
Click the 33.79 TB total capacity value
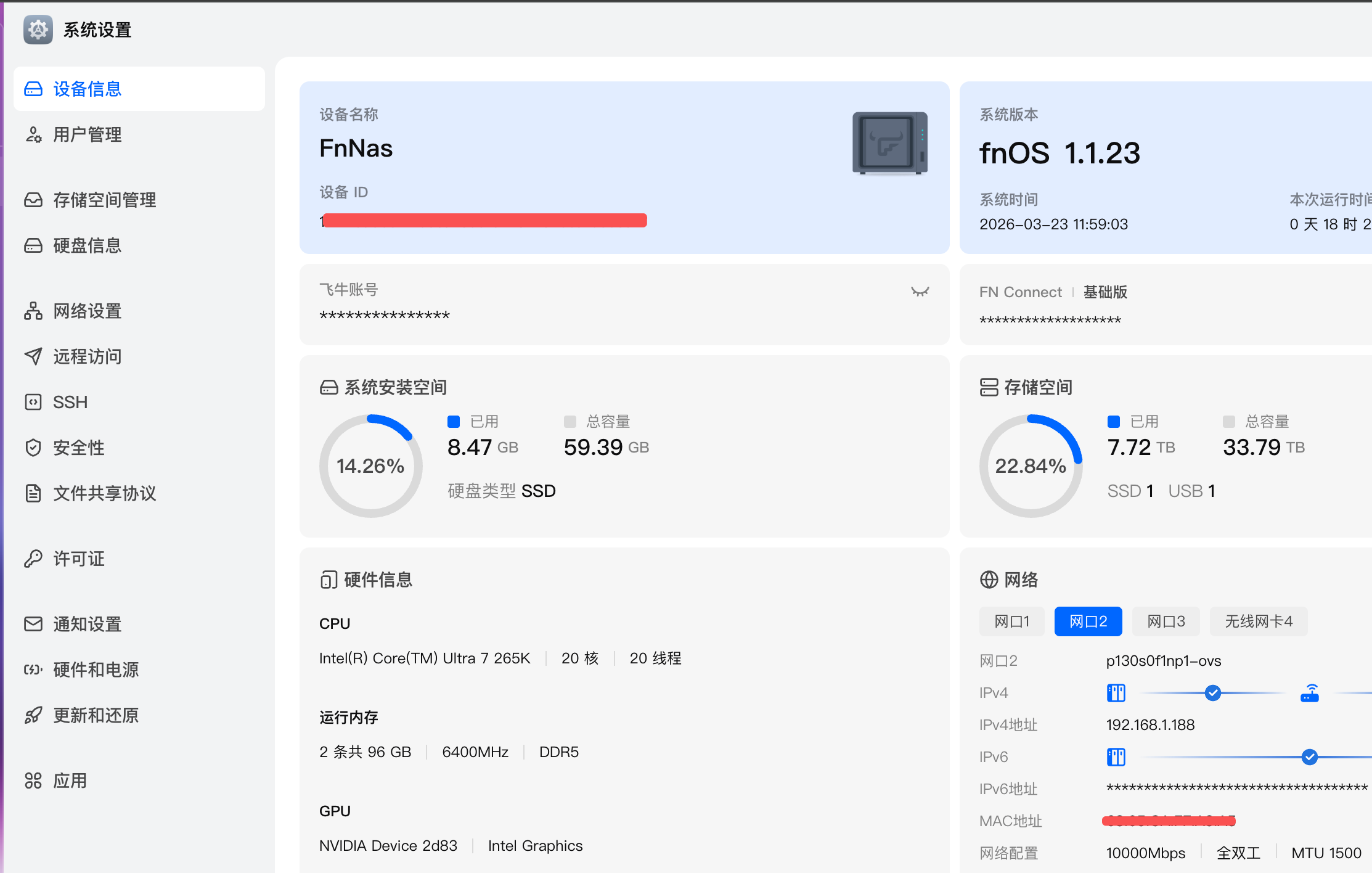[x=1264, y=448]
